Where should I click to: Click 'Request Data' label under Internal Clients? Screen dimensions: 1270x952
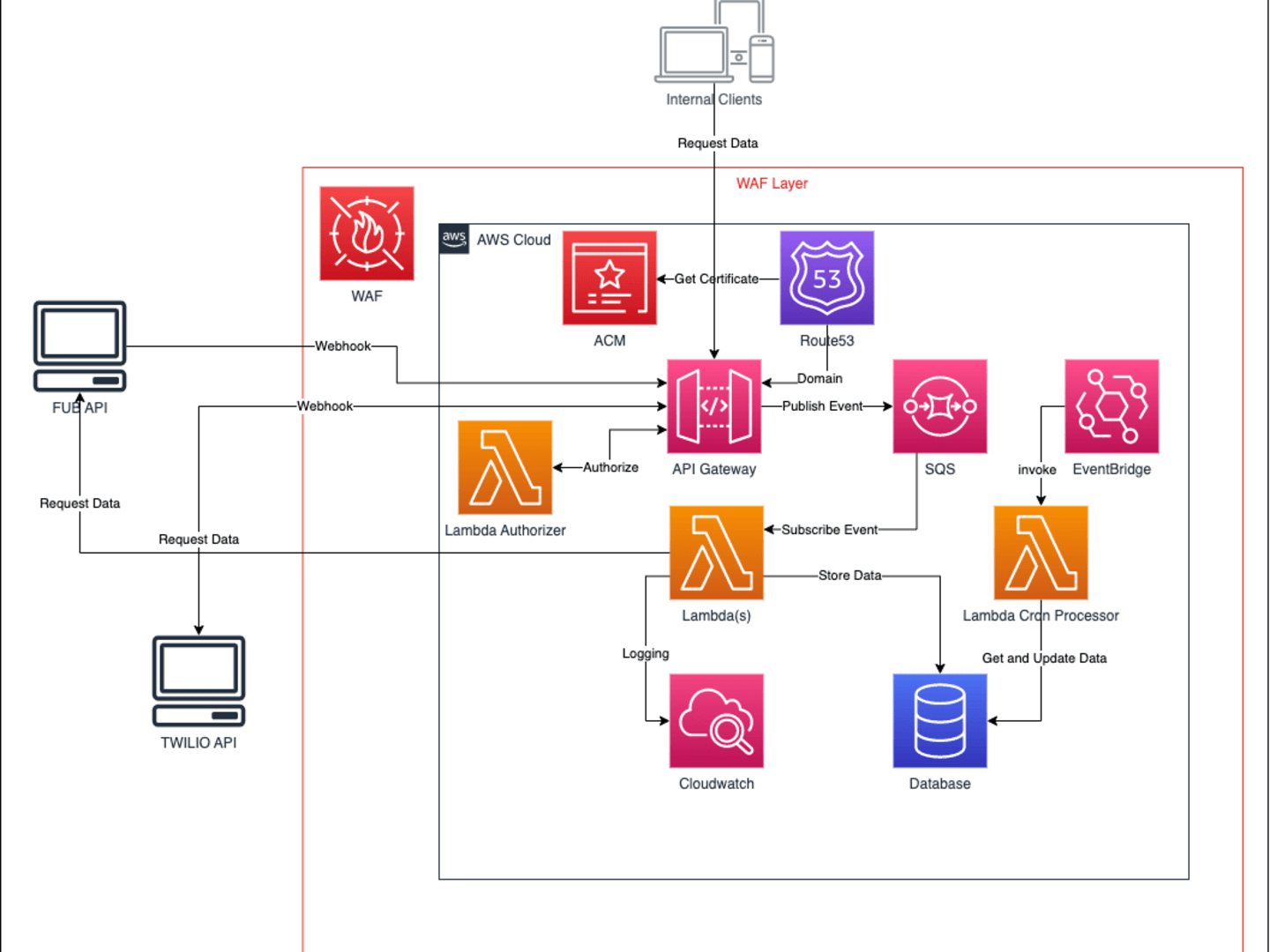718,143
